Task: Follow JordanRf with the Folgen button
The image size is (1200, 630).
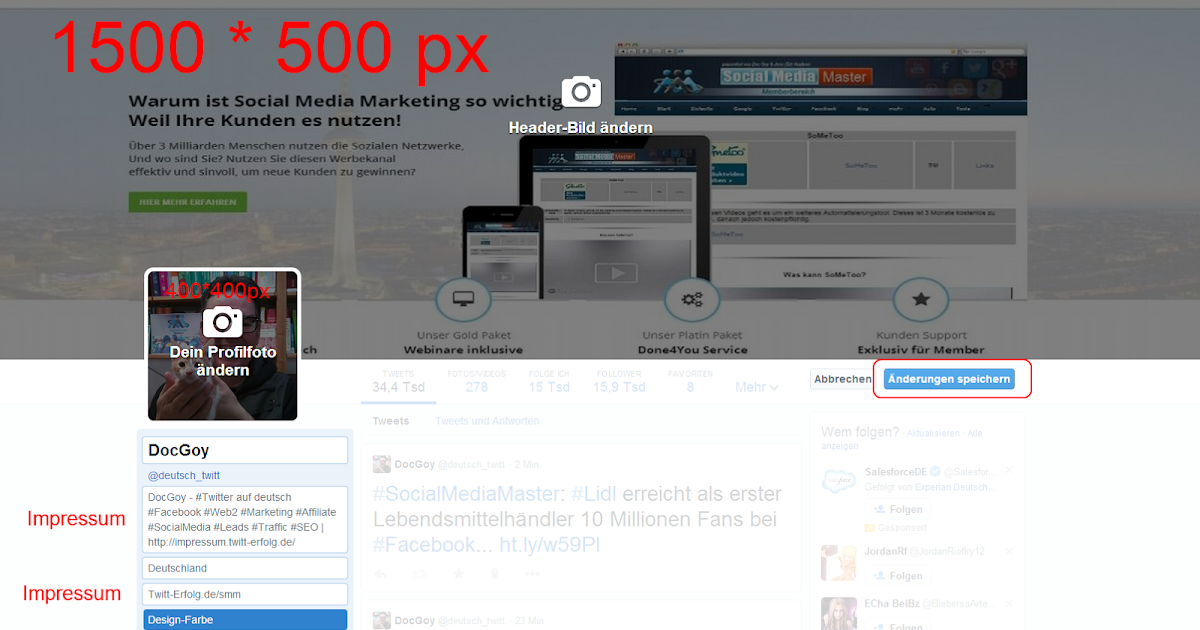Action: tap(898, 576)
